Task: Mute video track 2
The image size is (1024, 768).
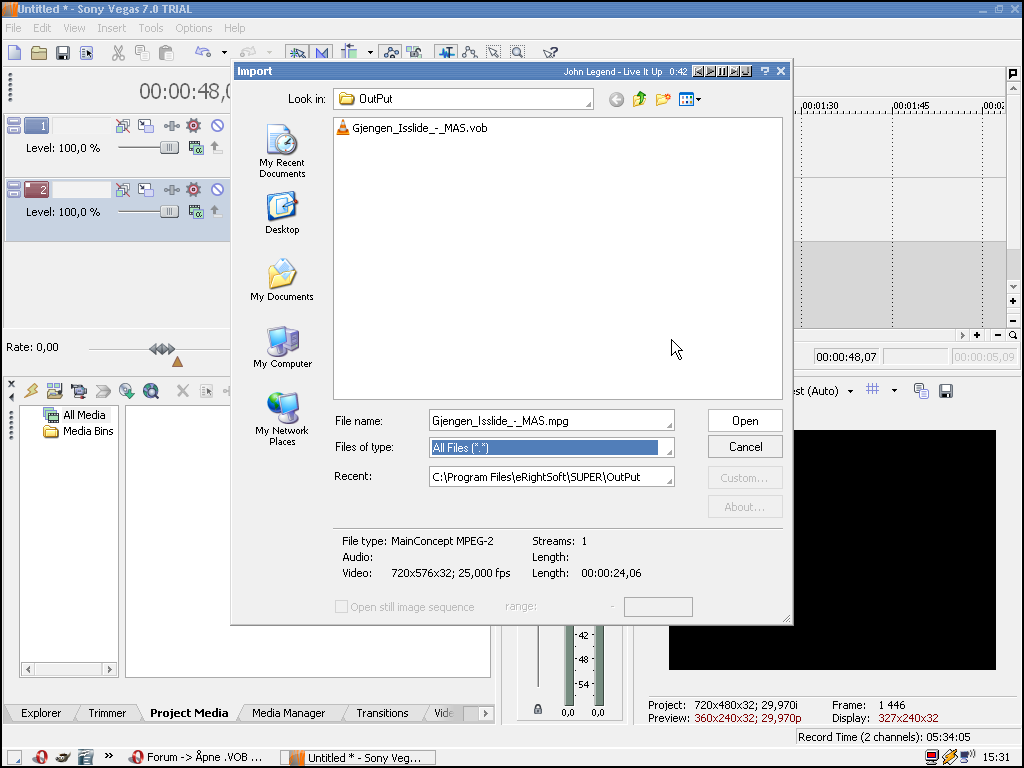Action: (217, 189)
